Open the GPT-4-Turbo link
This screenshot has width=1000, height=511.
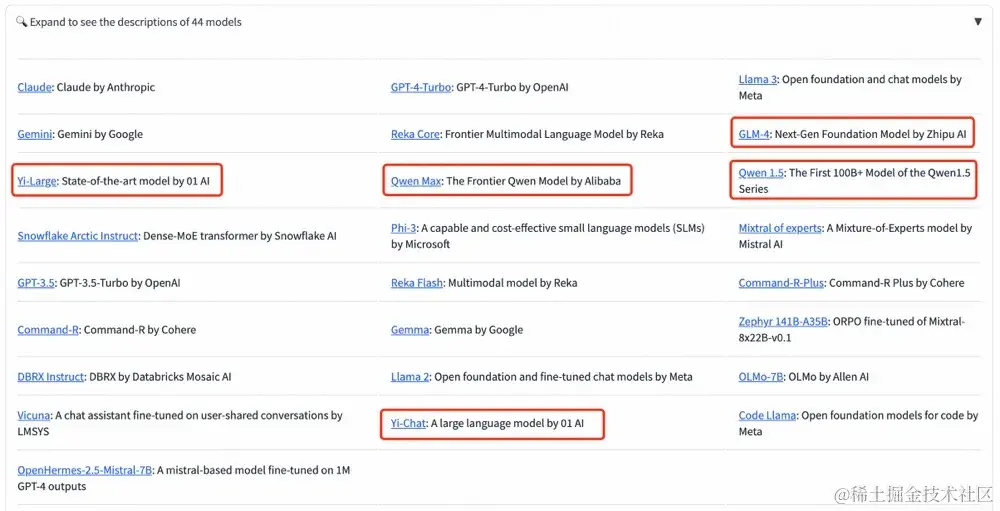420,87
